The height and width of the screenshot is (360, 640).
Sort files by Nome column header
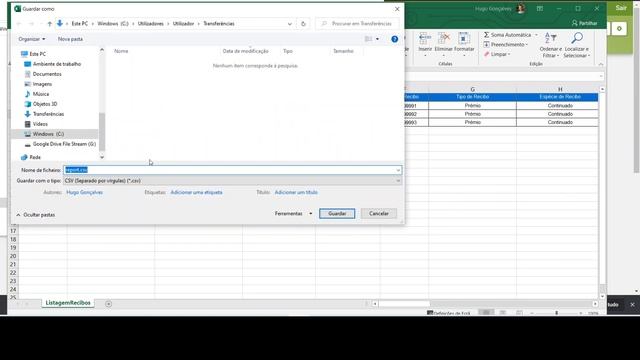click(x=121, y=51)
